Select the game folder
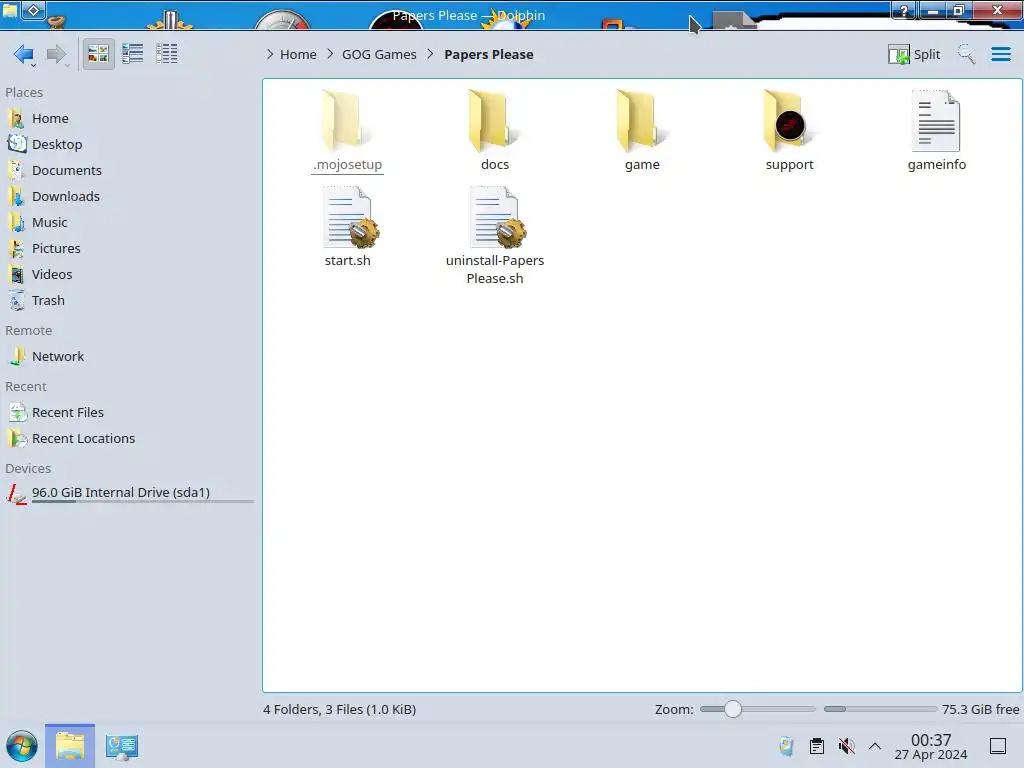 coord(642,131)
